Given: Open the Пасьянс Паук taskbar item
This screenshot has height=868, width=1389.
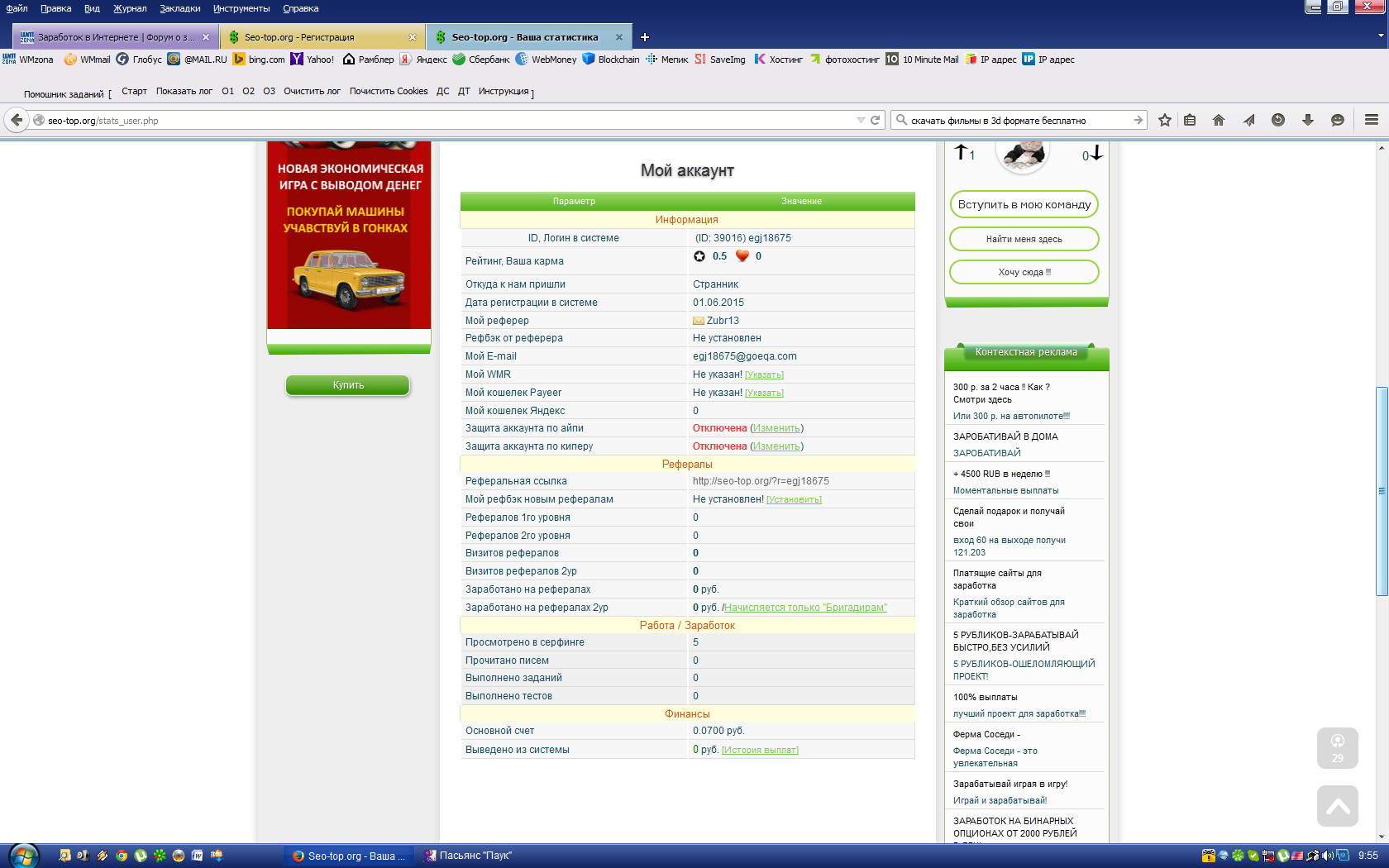Looking at the screenshot, I should (468, 856).
